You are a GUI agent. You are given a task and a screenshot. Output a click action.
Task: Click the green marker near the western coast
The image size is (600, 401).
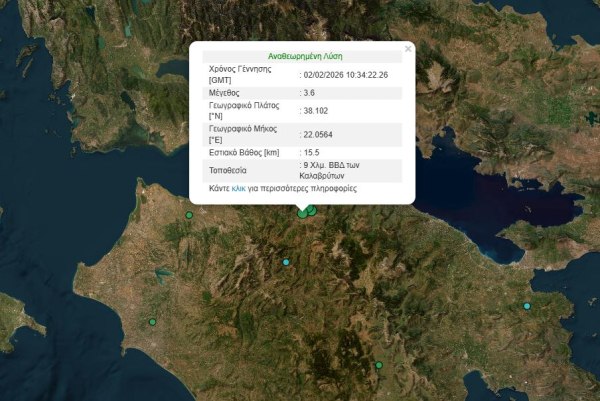click(x=152, y=321)
